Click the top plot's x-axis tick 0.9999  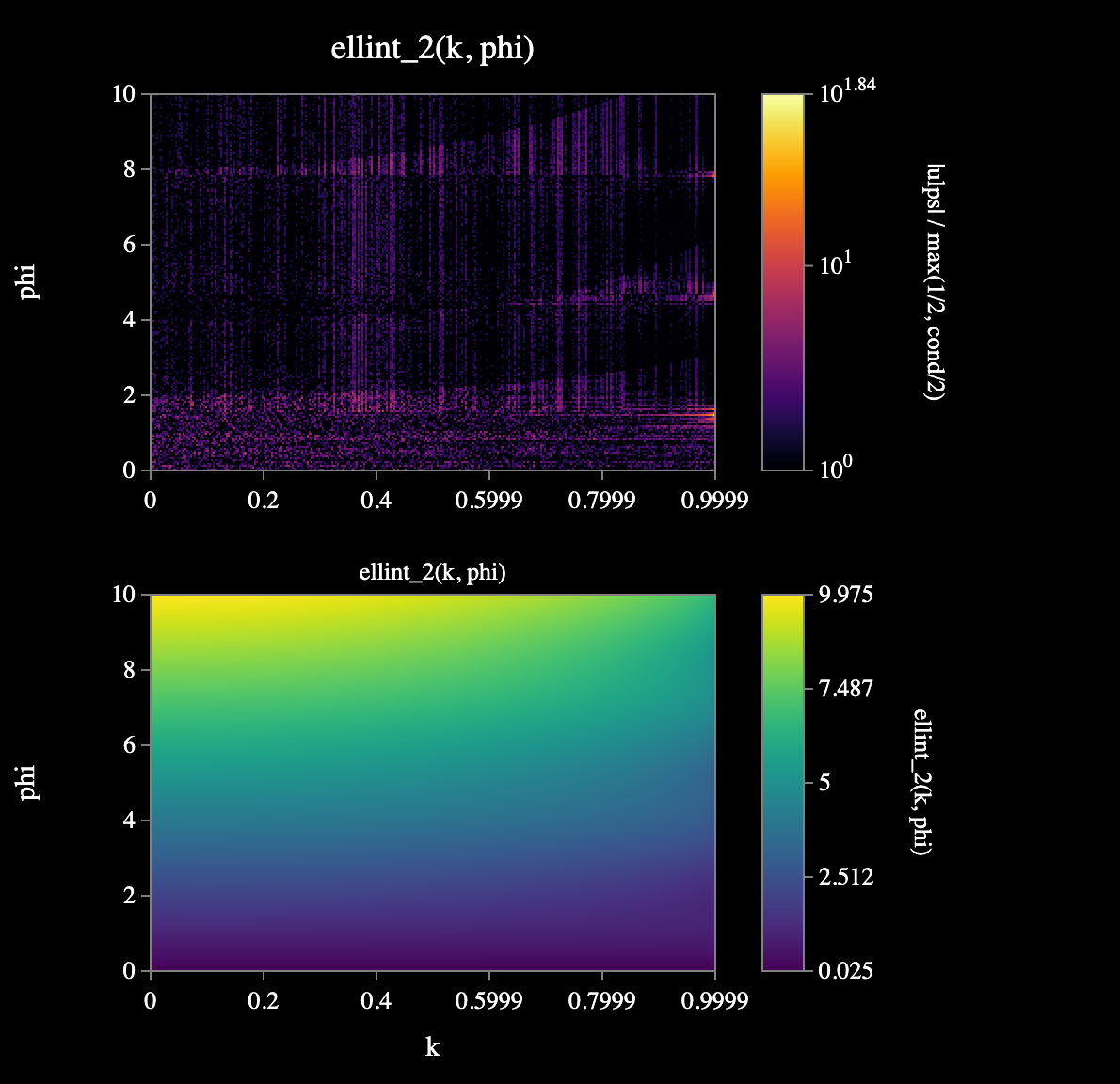[x=714, y=500]
